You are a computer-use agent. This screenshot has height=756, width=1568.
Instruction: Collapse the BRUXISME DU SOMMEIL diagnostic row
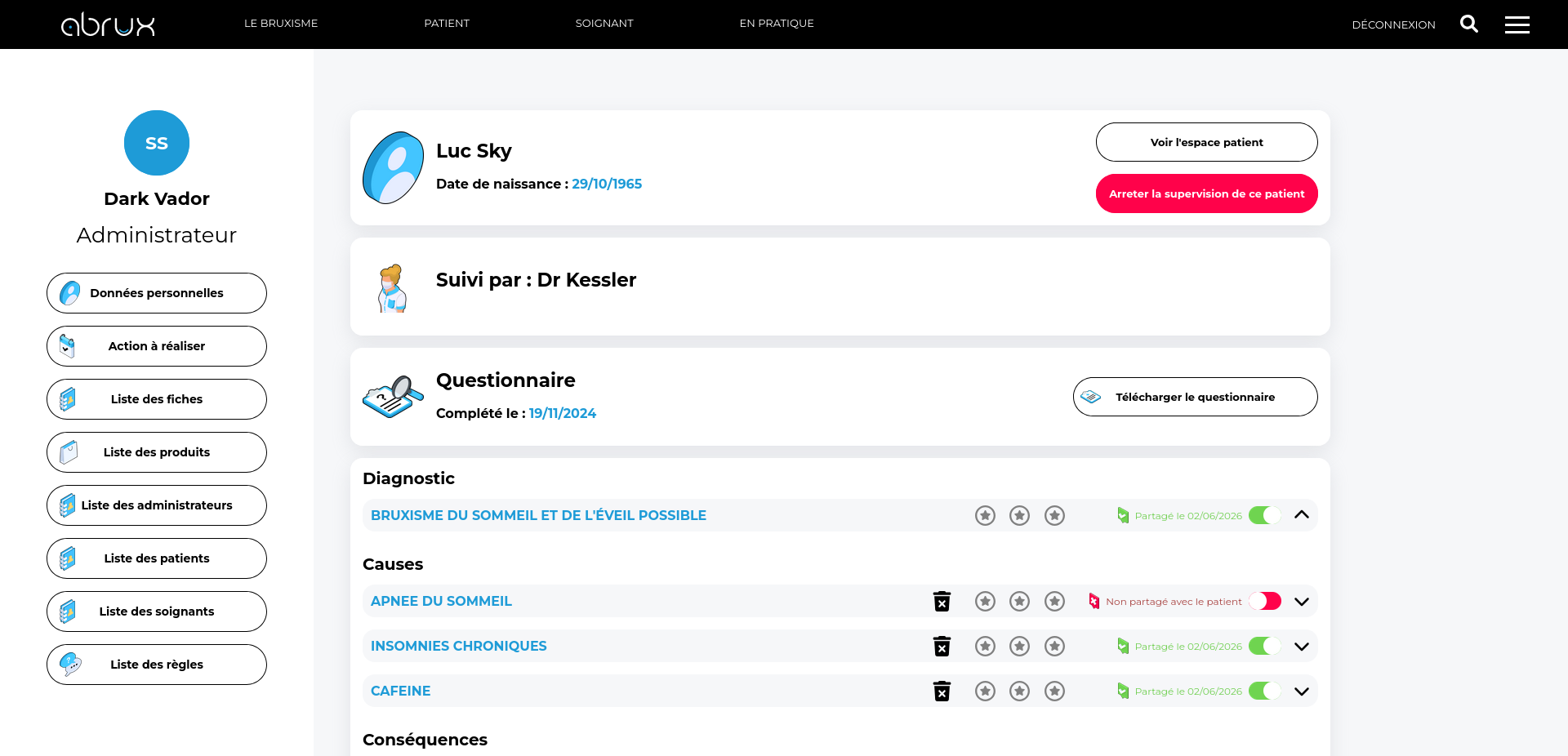1302,515
